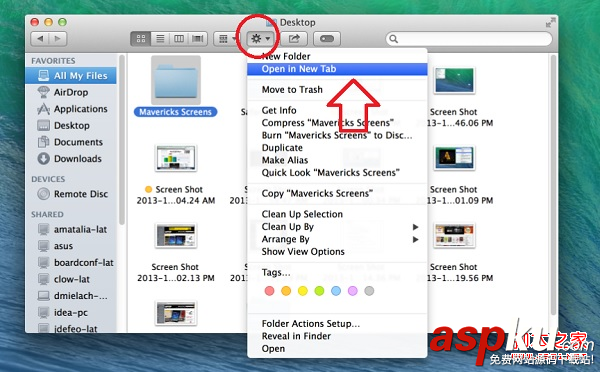Viewport: 600px width, 372px height.
Task: Open the gear Action menu
Action: point(261,39)
